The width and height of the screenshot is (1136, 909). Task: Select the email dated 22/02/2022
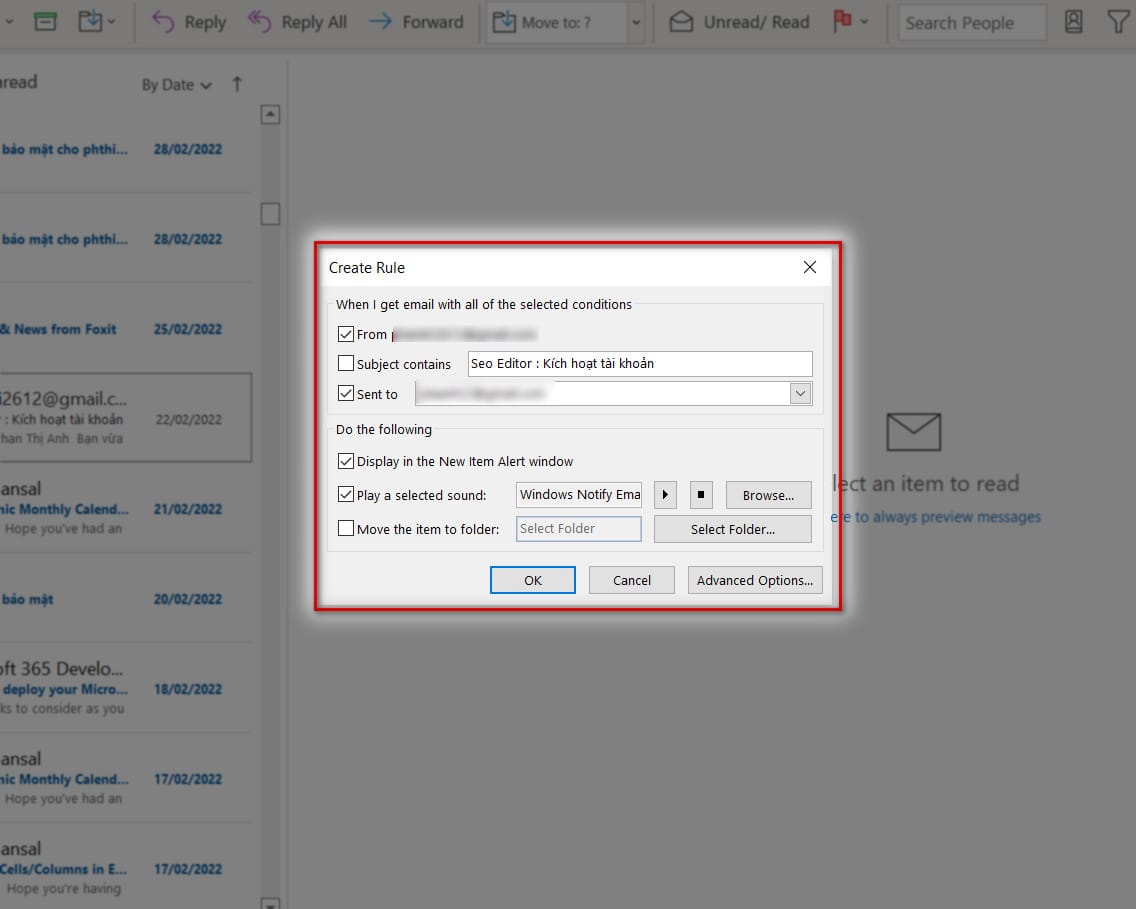click(x=126, y=418)
